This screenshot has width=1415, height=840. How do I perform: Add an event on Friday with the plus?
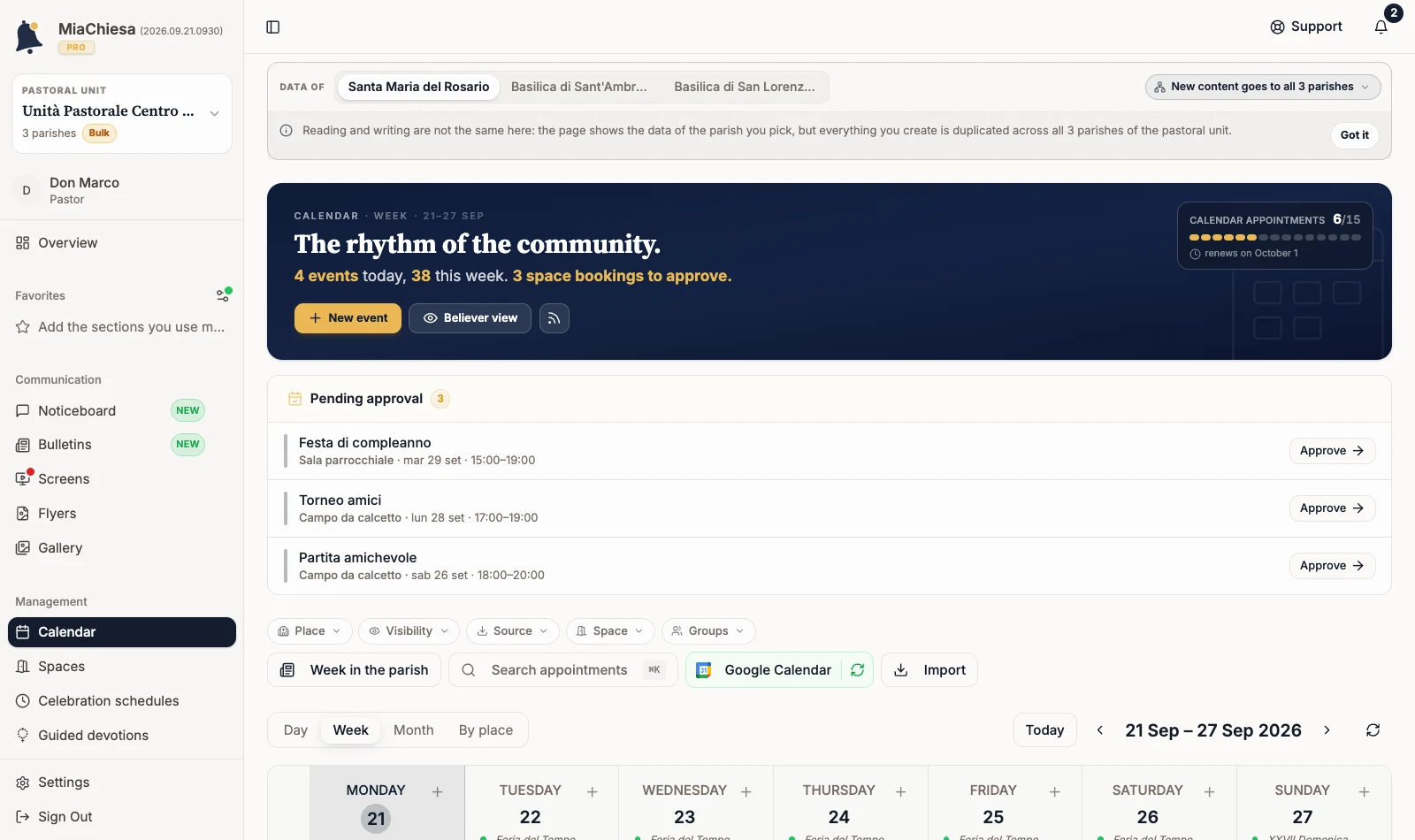coord(1055,792)
